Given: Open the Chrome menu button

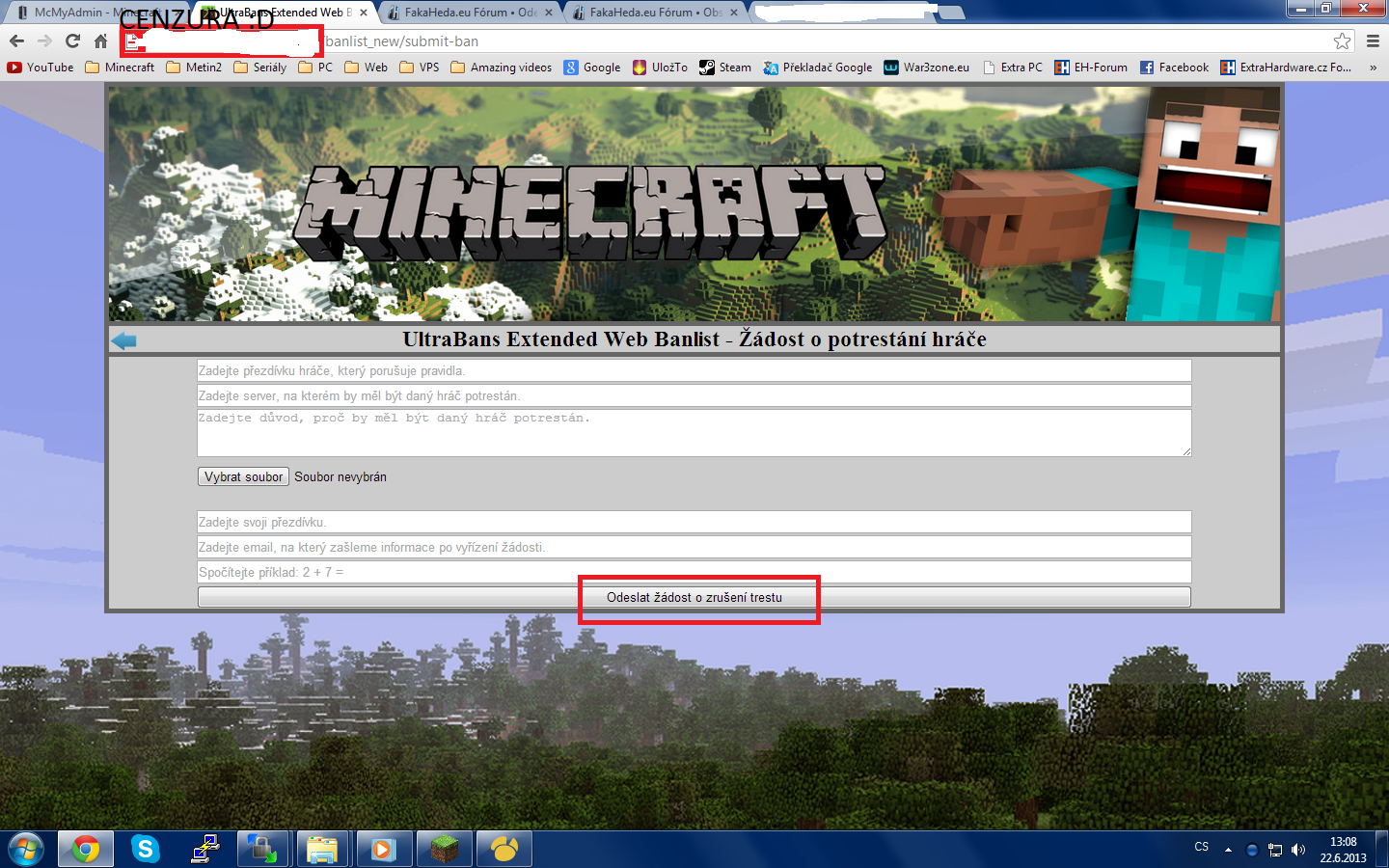Looking at the screenshot, I should tap(1373, 41).
